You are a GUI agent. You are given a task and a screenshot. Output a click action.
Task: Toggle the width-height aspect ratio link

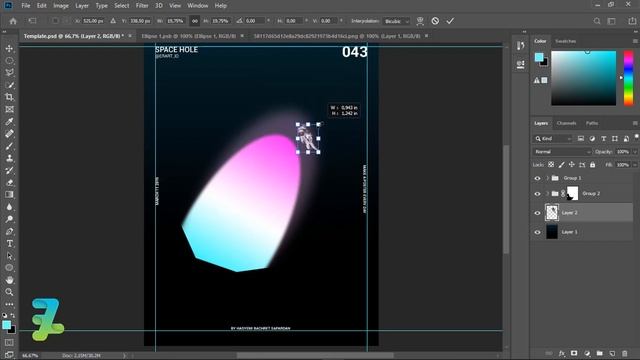(195, 21)
